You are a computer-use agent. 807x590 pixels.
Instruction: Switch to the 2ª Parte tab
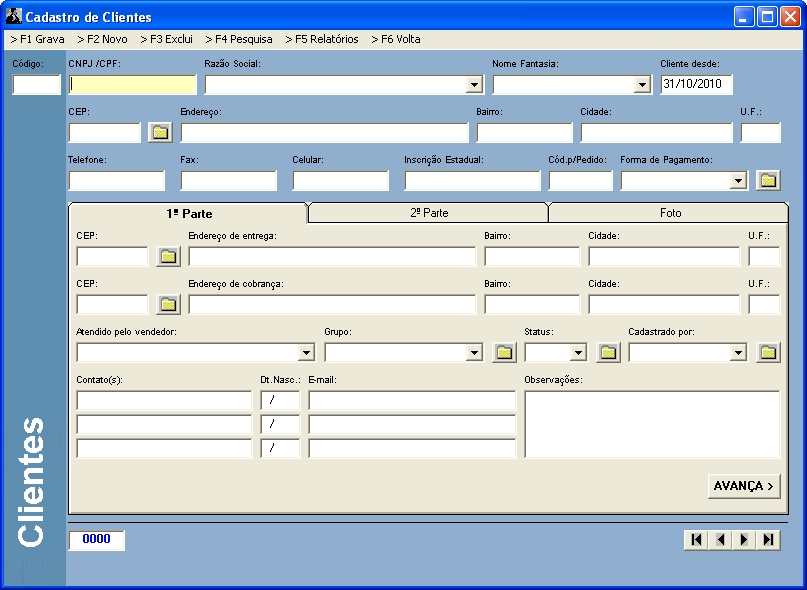tap(428, 213)
